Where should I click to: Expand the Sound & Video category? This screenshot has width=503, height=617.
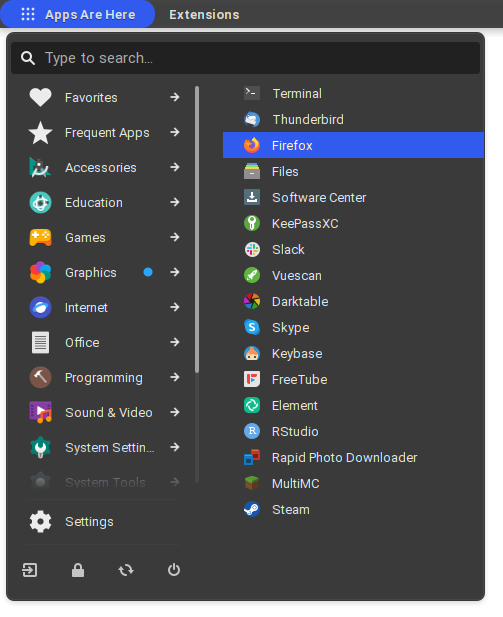click(x=104, y=412)
